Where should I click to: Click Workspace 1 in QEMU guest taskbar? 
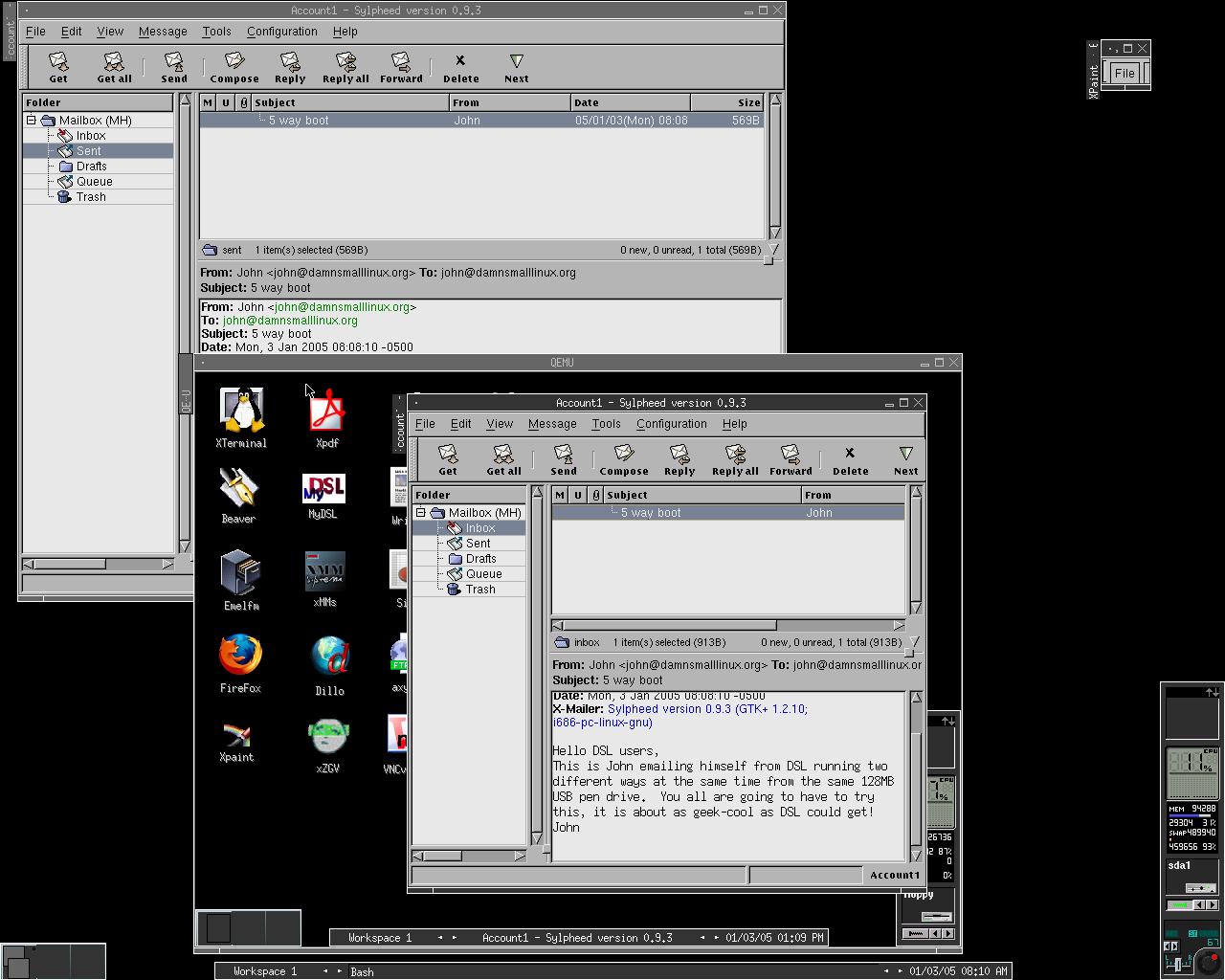(380, 938)
